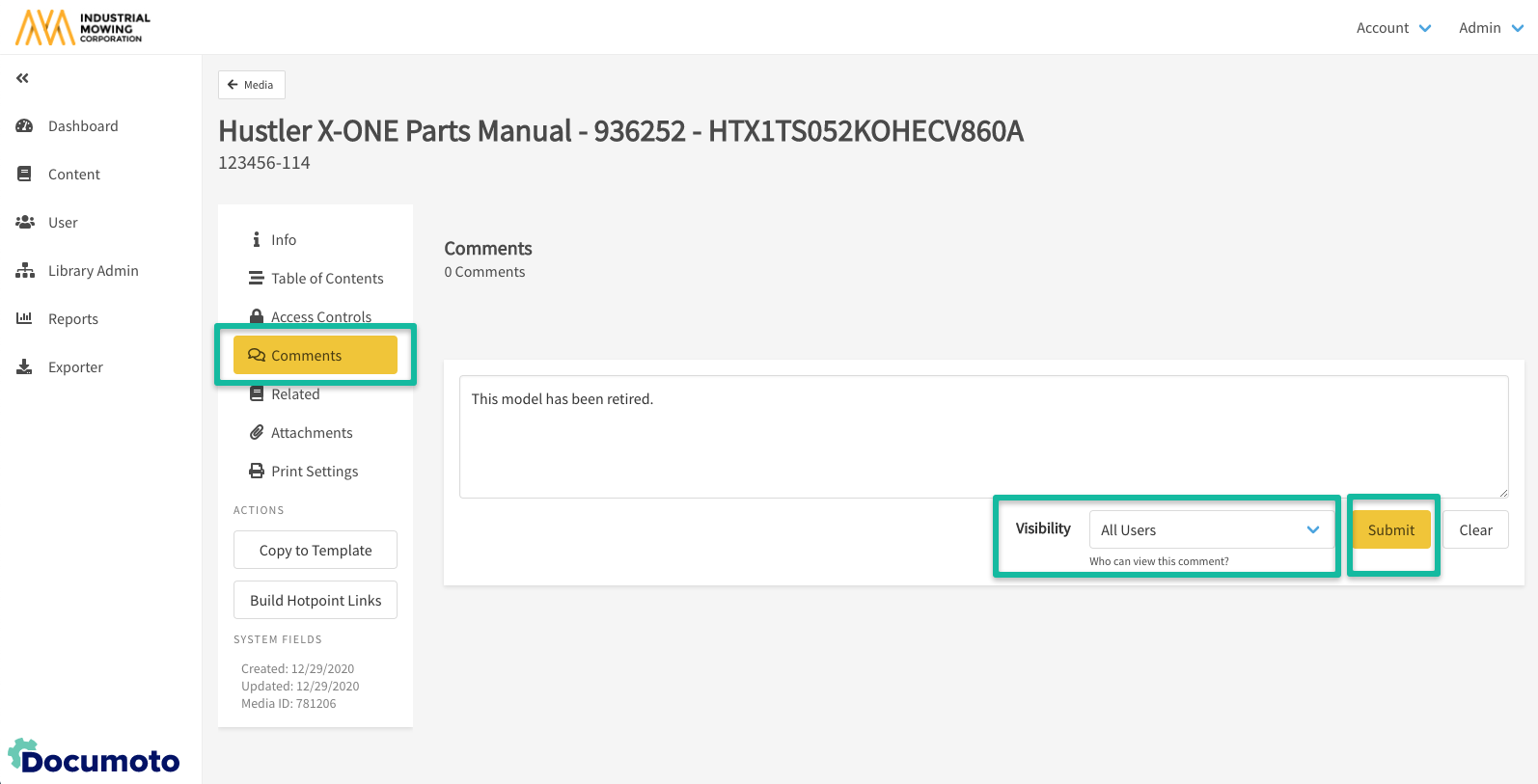Expand the Account menu
Image resolution: width=1538 pixels, height=784 pixels.
pyautogui.click(x=1393, y=28)
